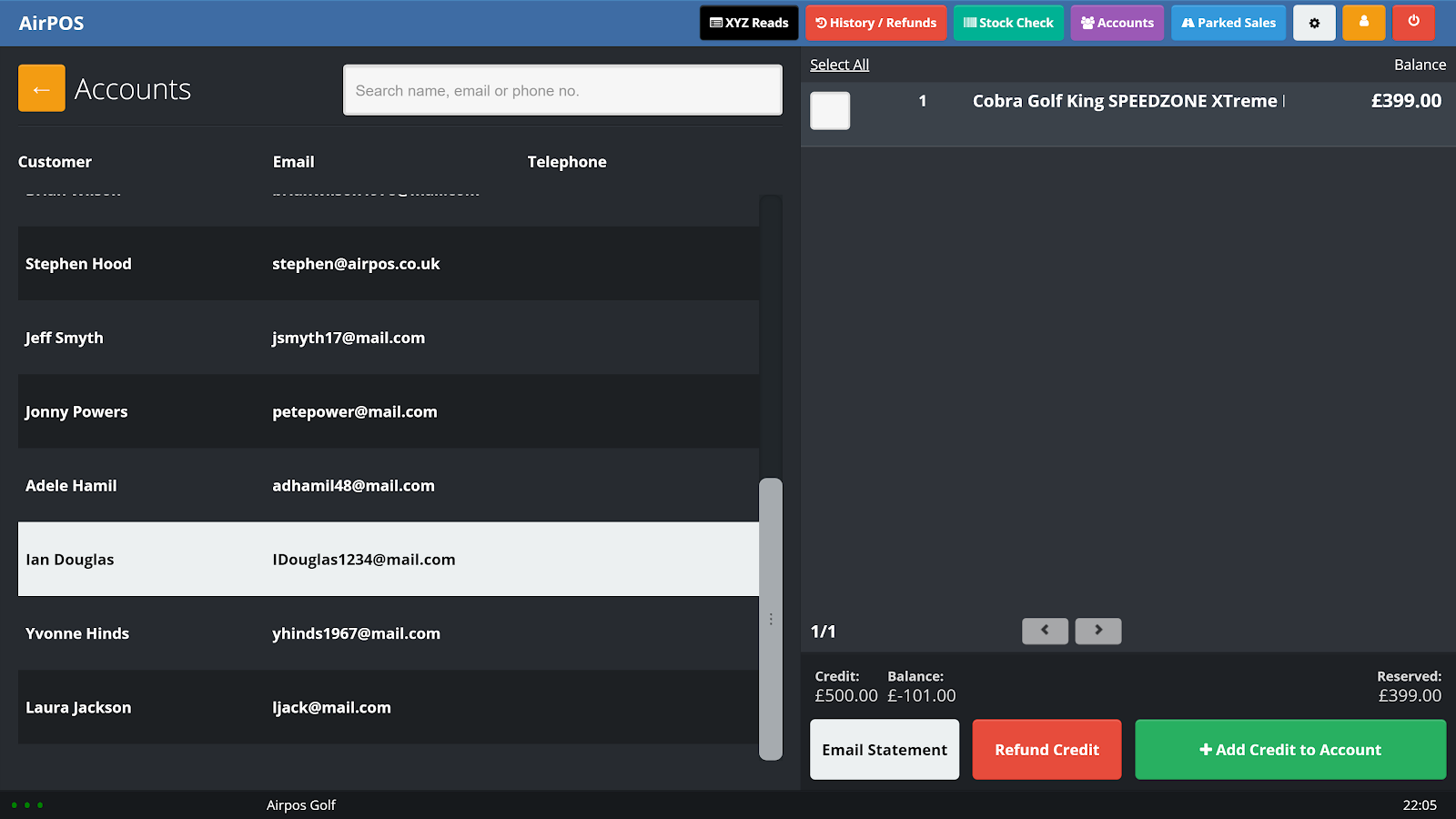Click the Refund Credit button
Image resolution: width=1456 pixels, height=819 pixels.
coord(1046,750)
